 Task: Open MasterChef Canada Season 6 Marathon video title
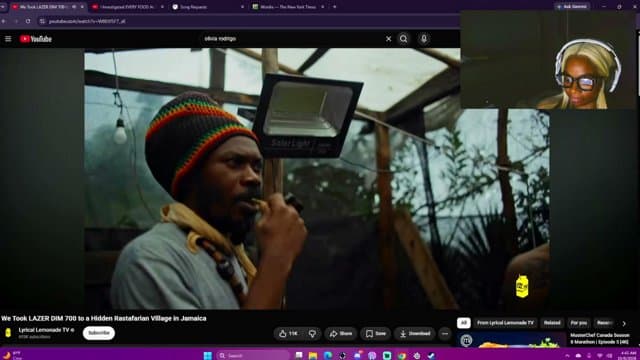click(x=600, y=338)
